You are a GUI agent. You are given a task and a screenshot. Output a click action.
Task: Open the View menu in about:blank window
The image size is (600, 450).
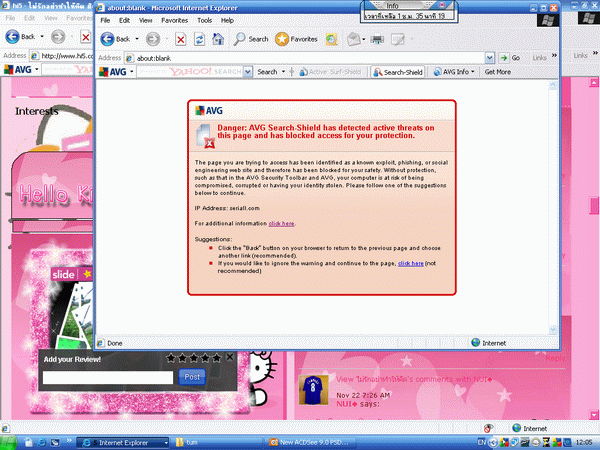coord(145,20)
